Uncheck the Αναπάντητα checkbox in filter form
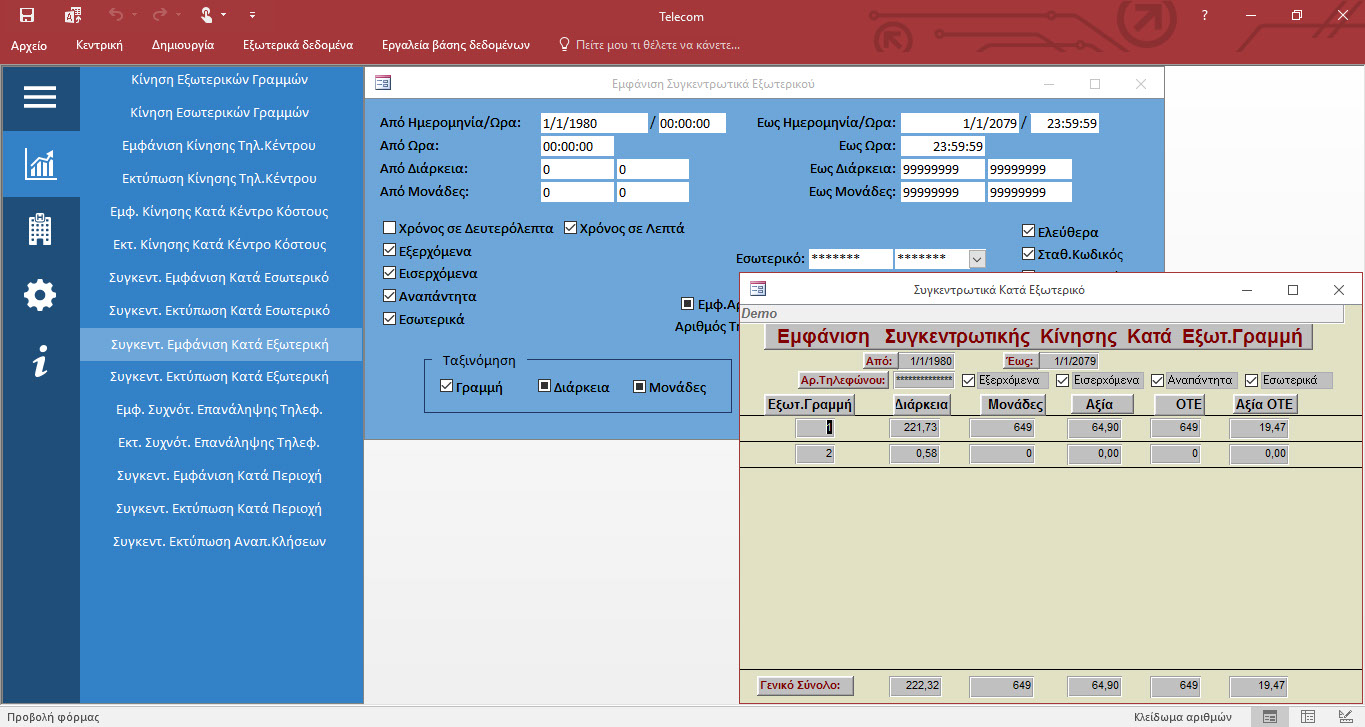The width and height of the screenshot is (1365, 727). click(390, 297)
